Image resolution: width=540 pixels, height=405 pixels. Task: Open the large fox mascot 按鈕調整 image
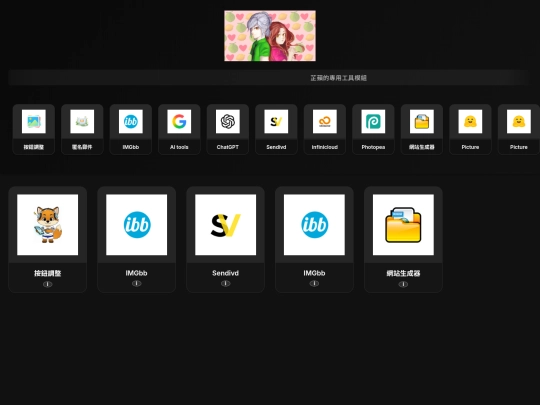pyautogui.click(x=48, y=225)
